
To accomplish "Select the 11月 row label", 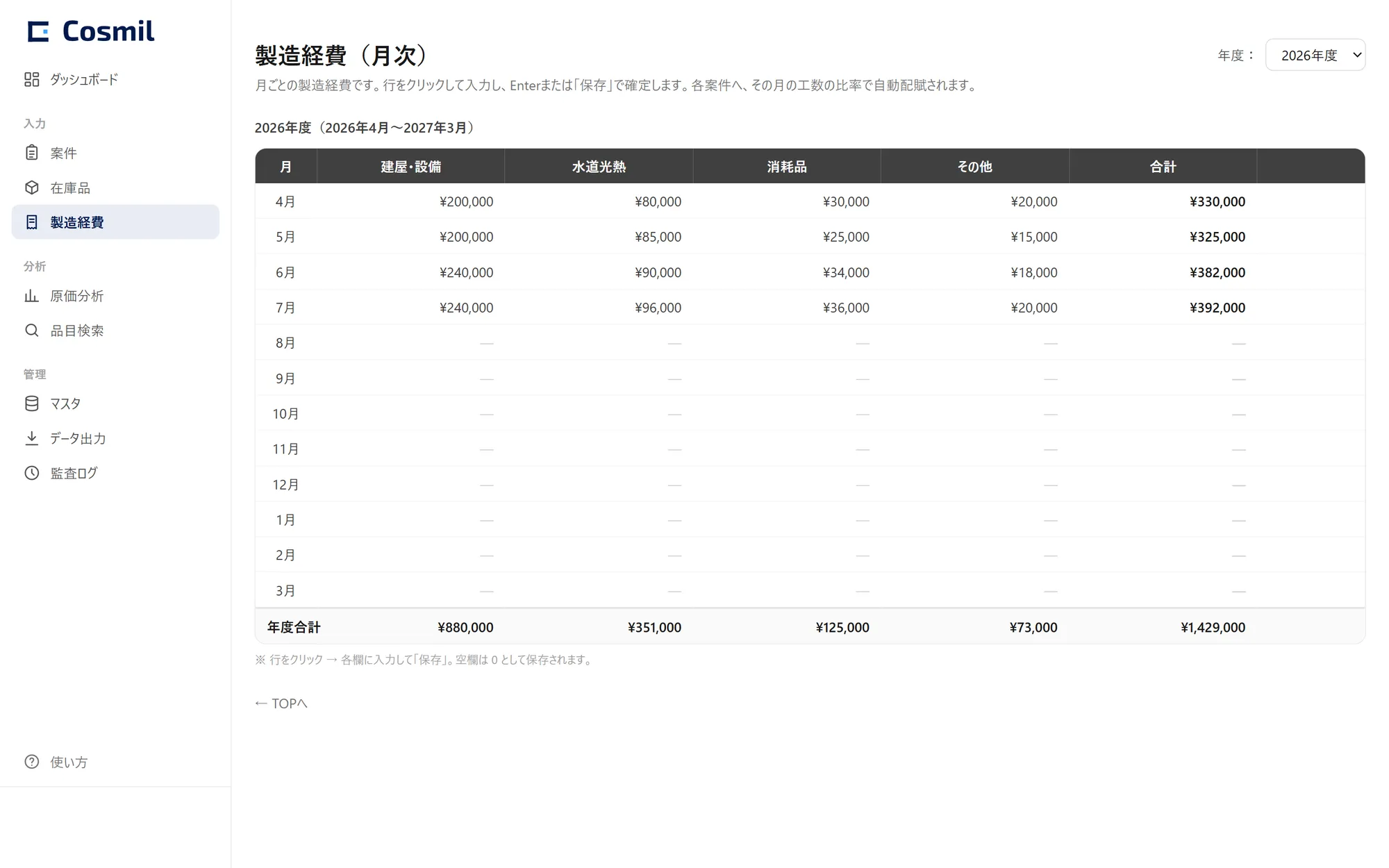I will pyautogui.click(x=285, y=449).
